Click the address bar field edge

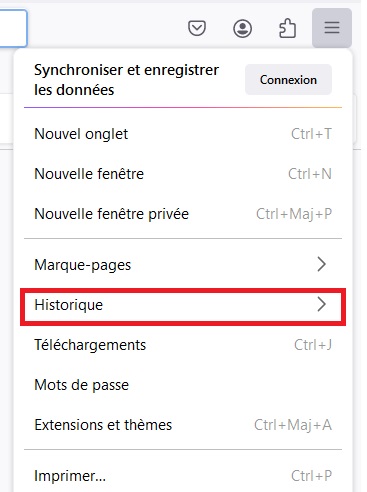tap(13, 28)
